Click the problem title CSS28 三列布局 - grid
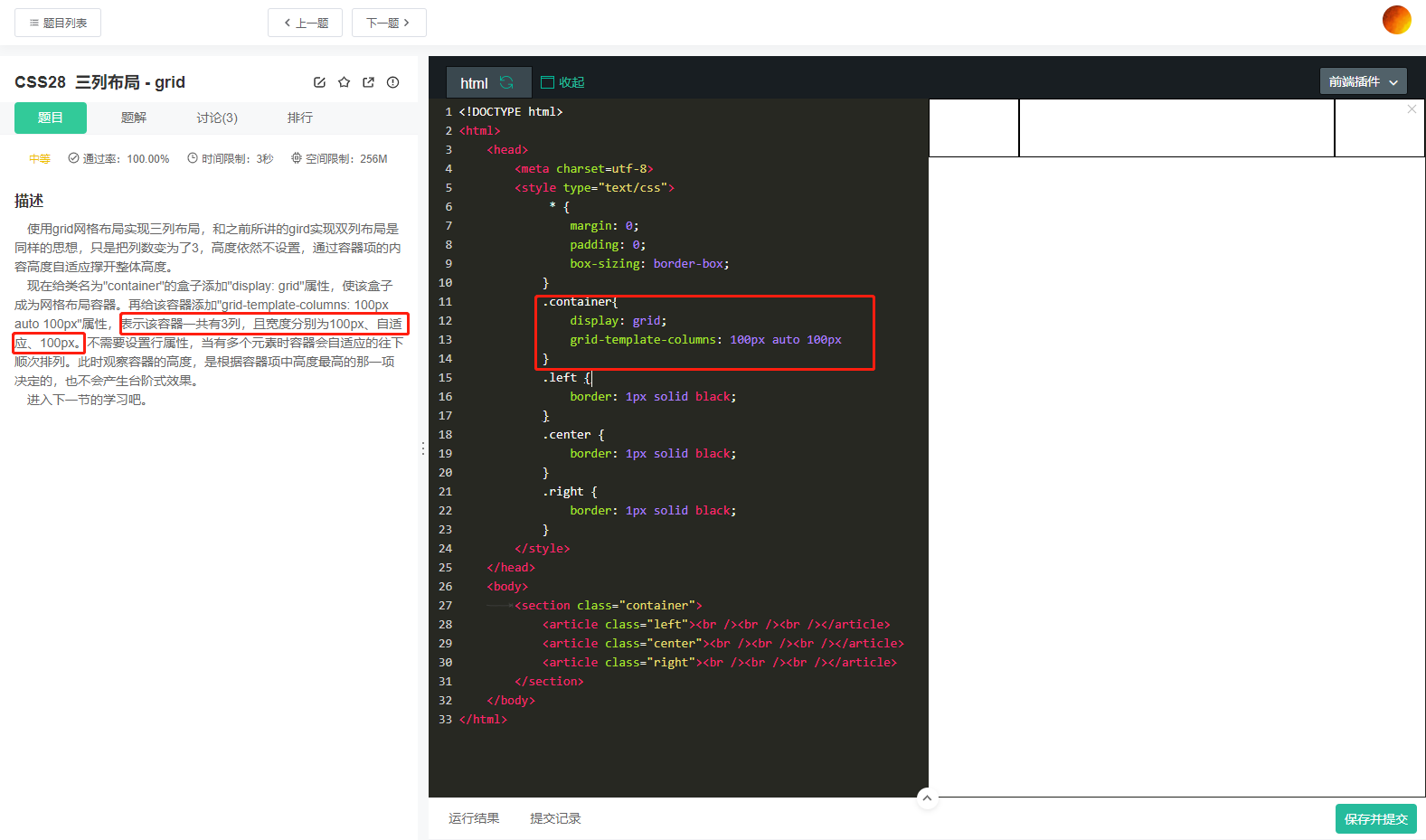Screen dimensions: 1426x840 click(x=99, y=82)
